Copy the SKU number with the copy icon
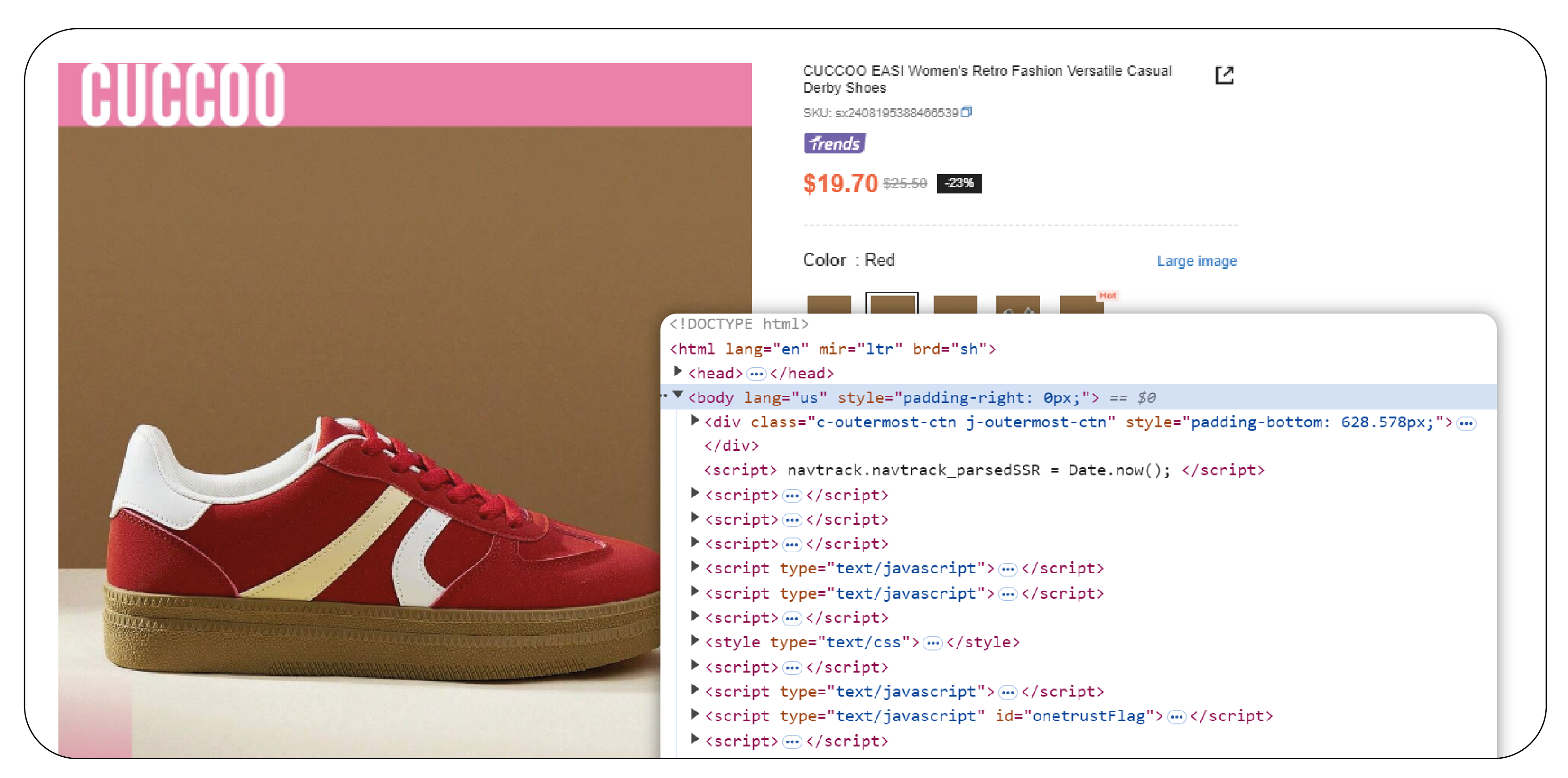This screenshot has height=778, width=1568. tap(967, 112)
